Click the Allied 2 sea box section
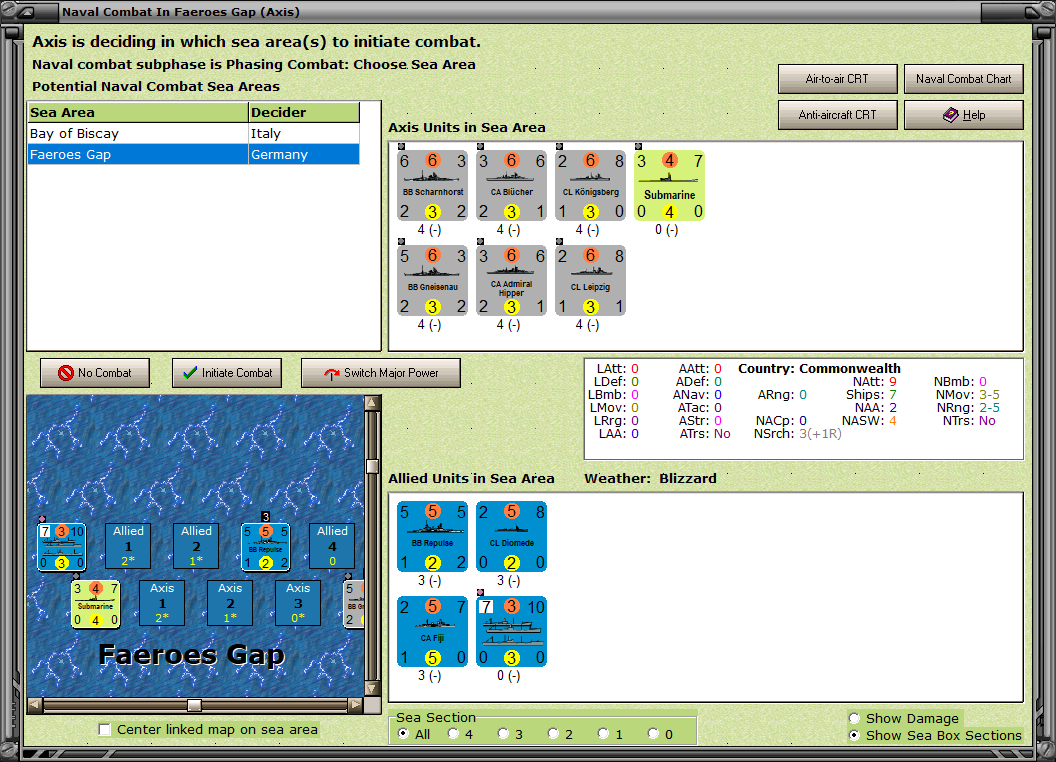This screenshot has height=762, width=1056. pyautogui.click(x=196, y=546)
